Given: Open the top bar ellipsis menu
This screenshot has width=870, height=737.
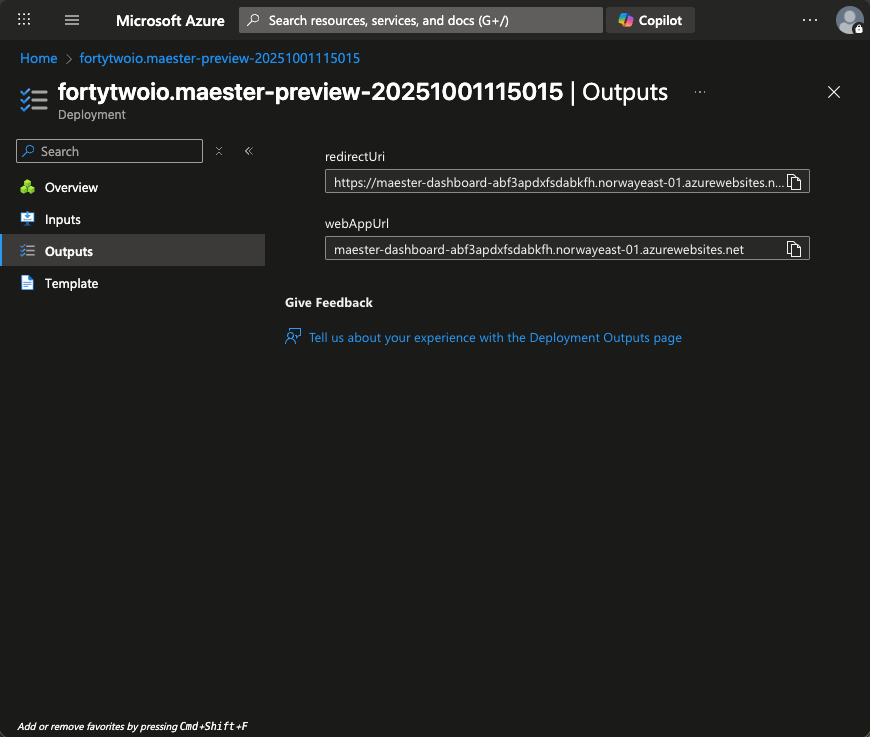Looking at the screenshot, I should tap(810, 20).
